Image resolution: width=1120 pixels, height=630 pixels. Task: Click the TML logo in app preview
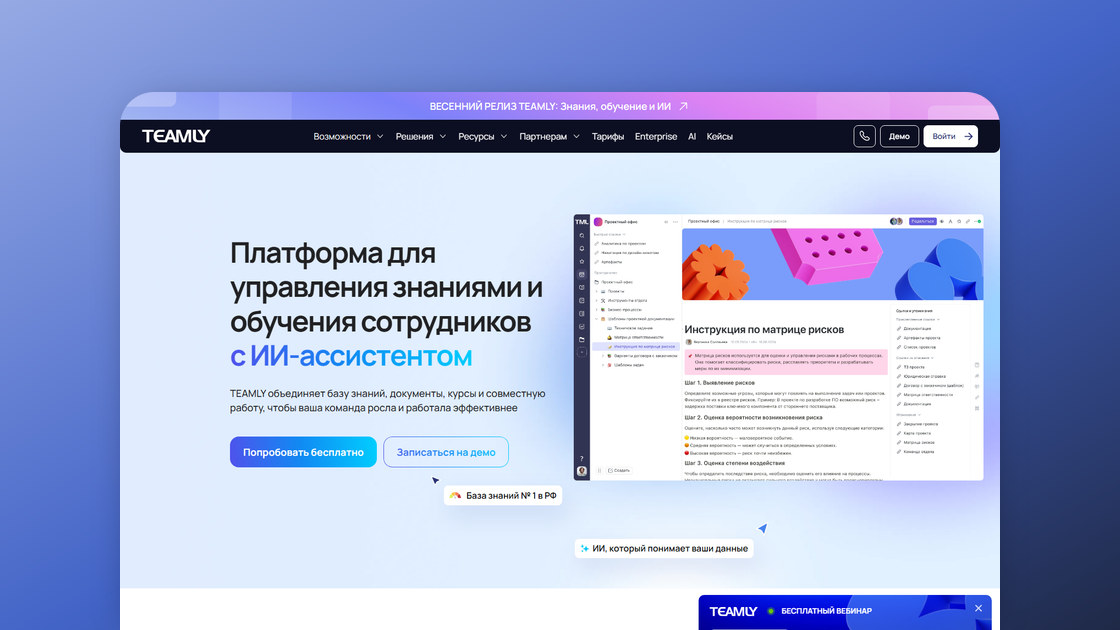581,222
